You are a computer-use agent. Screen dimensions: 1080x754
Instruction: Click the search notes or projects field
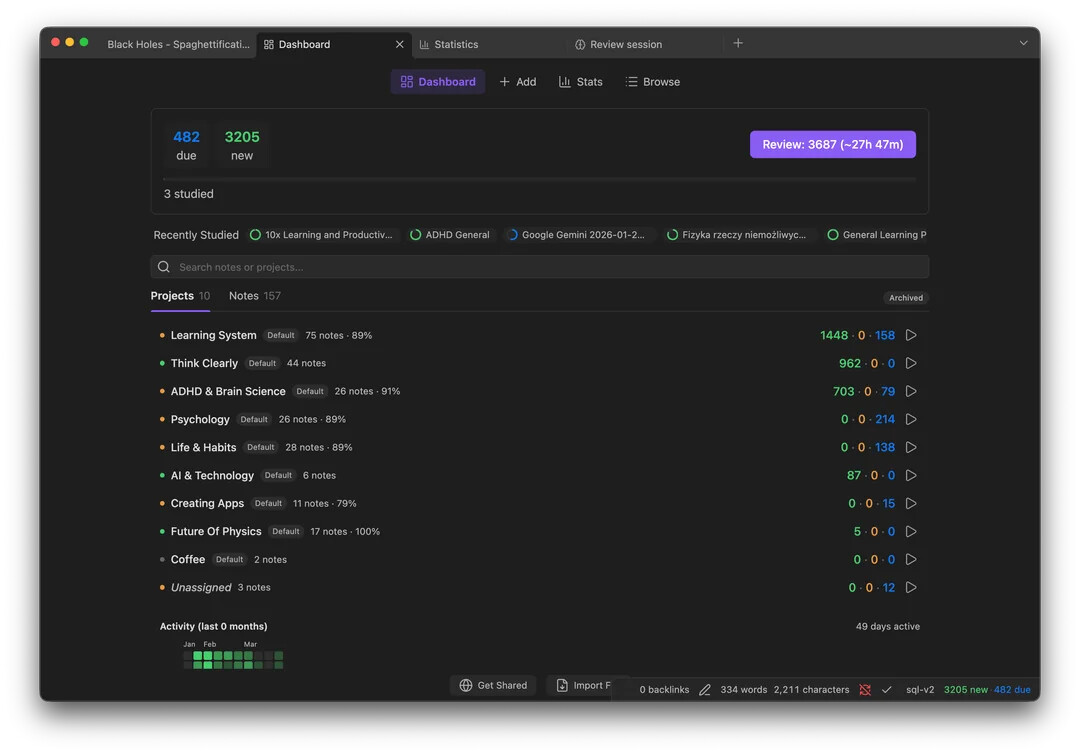(x=540, y=267)
